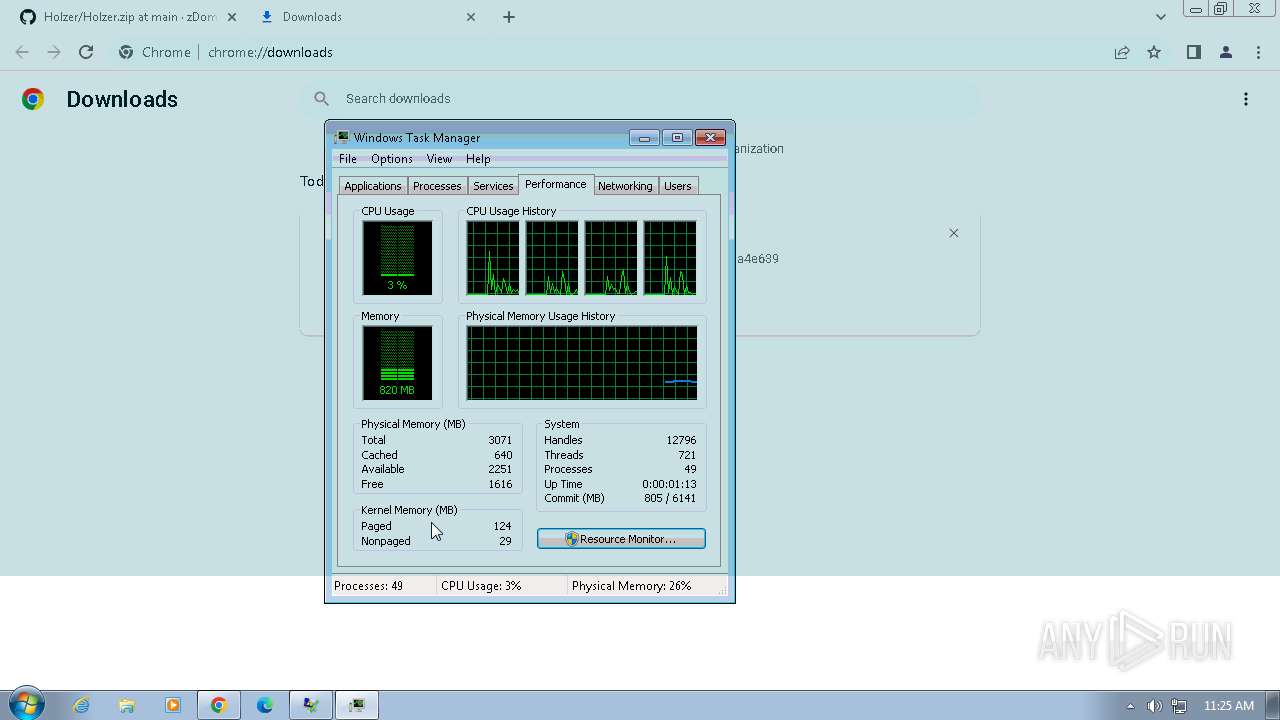Minimize the Windows Task Manager window

644,138
